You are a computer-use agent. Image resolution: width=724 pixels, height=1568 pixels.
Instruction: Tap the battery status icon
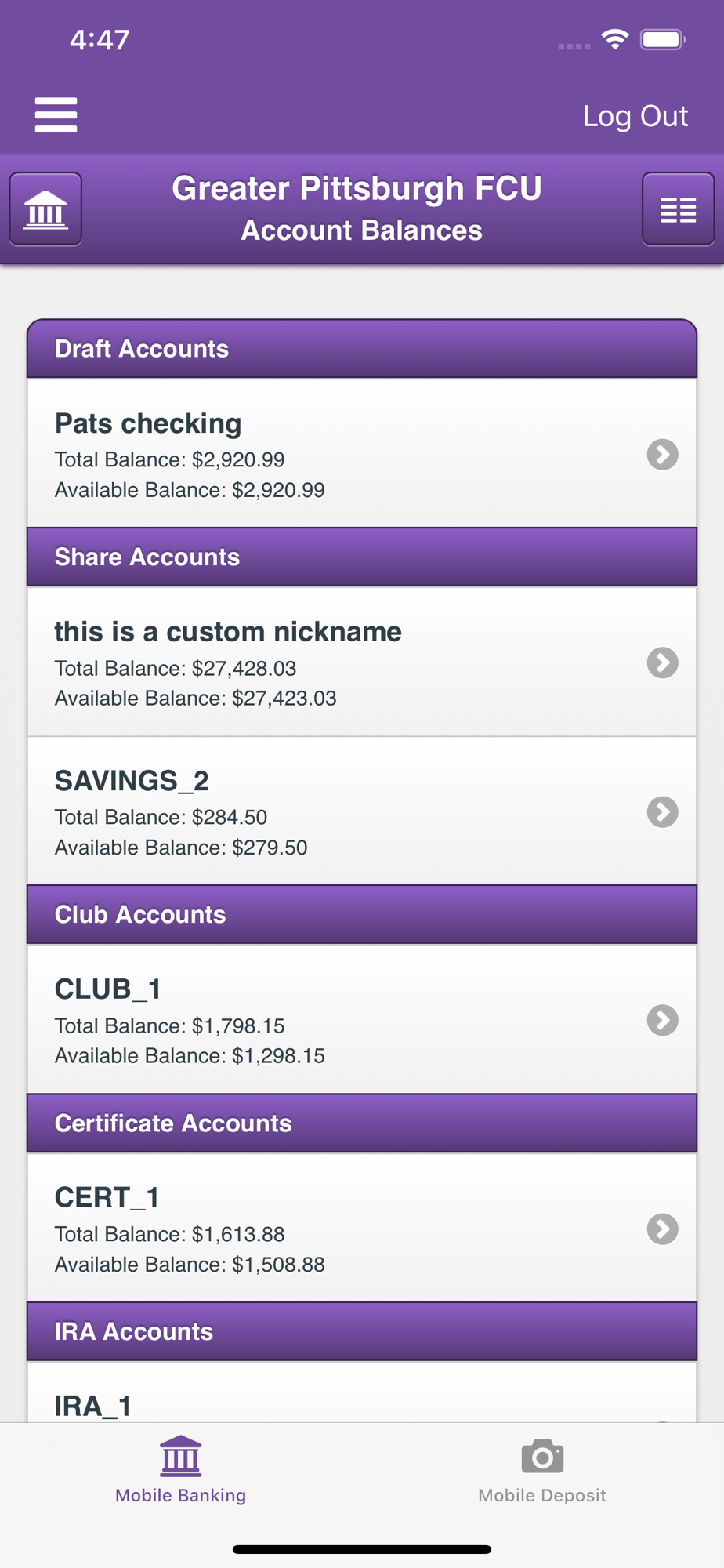tap(662, 39)
